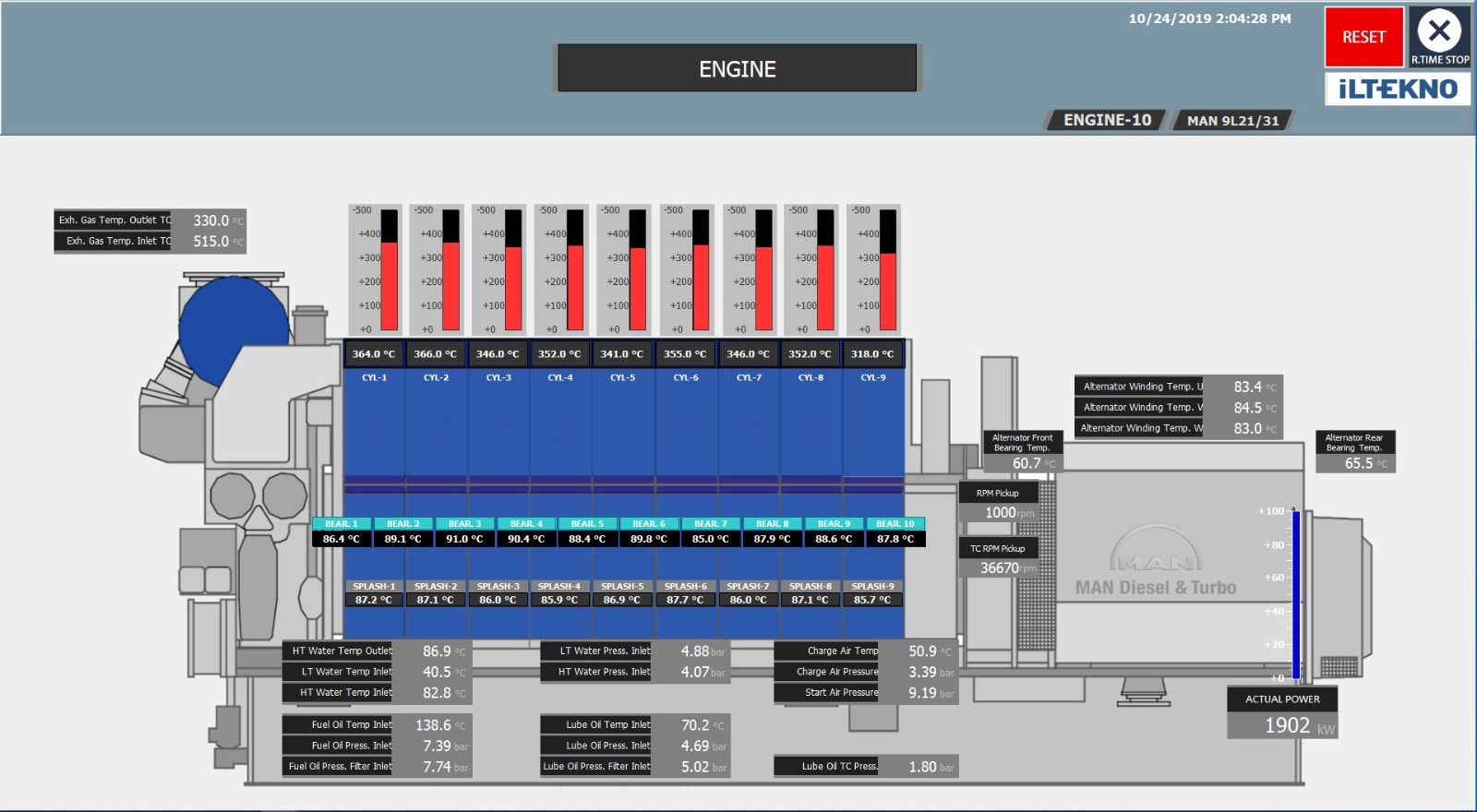
Task: Select the ACTUAL POWER 1902 kW readout
Action: pyautogui.click(x=1283, y=725)
